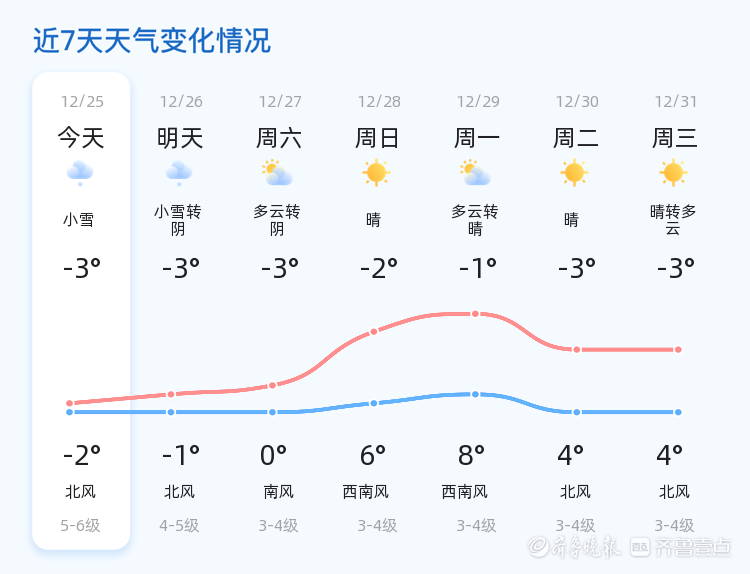Click Tuesday's sun icon
Viewport: 750px width, 574px height.
click(x=574, y=173)
